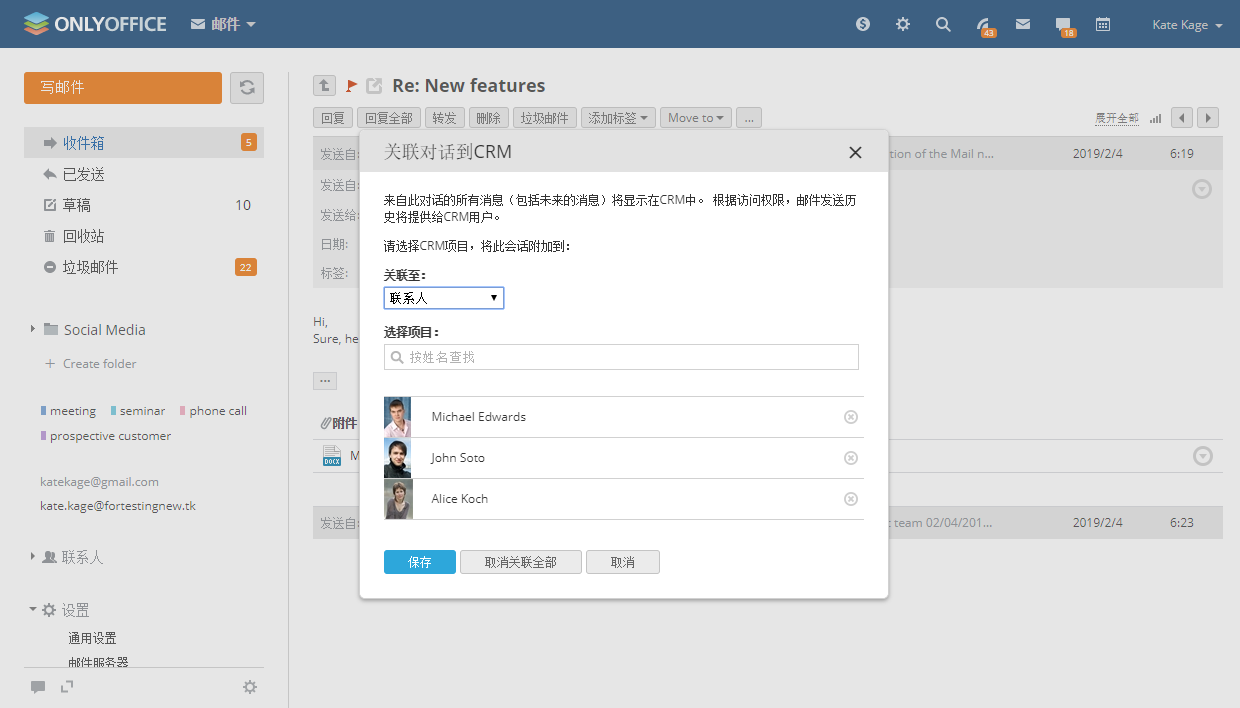This screenshot has height=708, width=1240.
Task: Click the refresh mail icon button
Action: tap(247, 88)
